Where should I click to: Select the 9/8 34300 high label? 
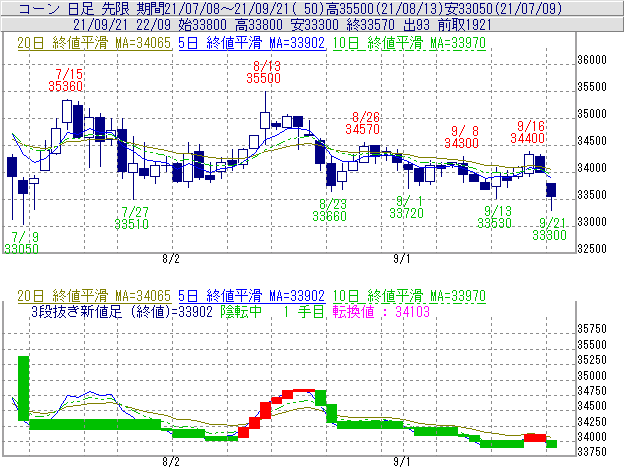pos(462,137)
